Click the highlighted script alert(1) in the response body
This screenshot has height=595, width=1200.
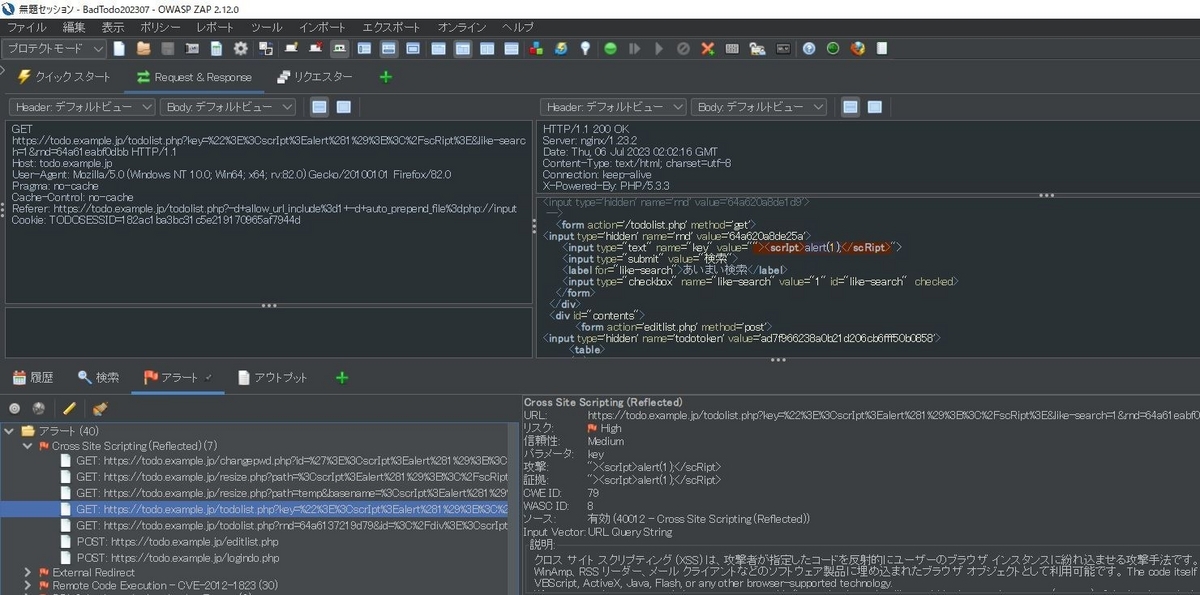point(820,247)
